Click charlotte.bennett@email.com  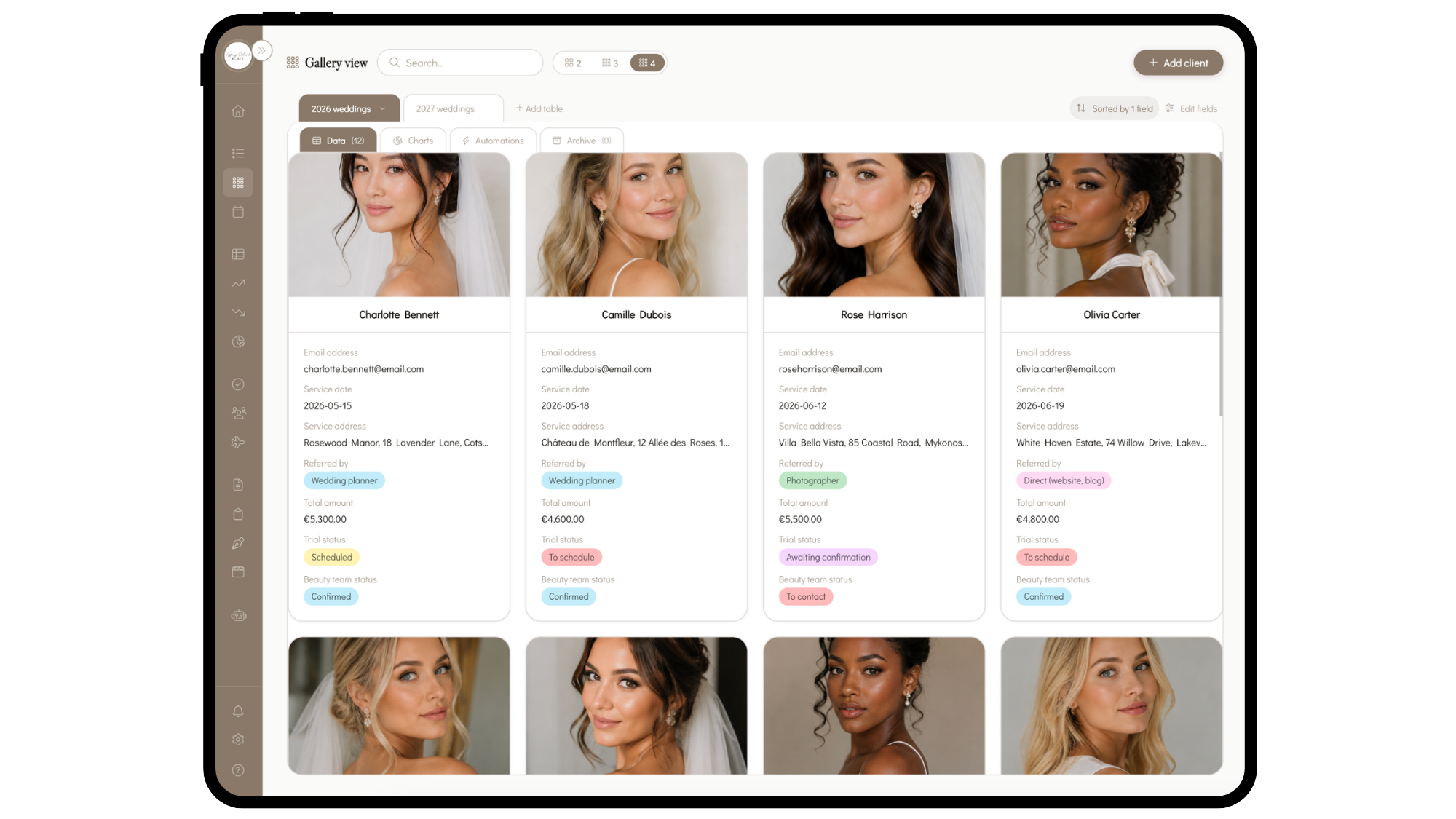[x=363, y=369]
